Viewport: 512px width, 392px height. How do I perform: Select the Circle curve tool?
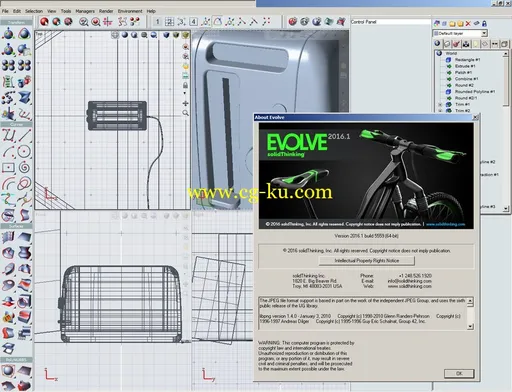[24, 151]
